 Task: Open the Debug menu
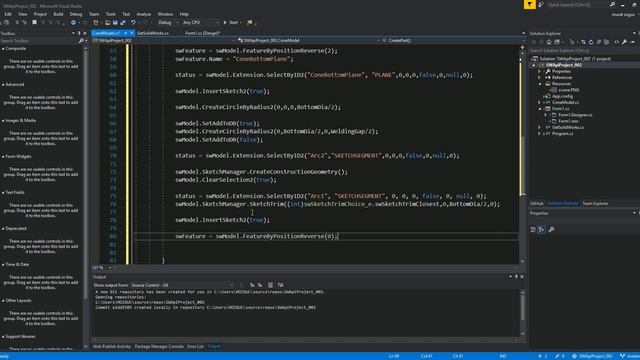coord(76,14)
